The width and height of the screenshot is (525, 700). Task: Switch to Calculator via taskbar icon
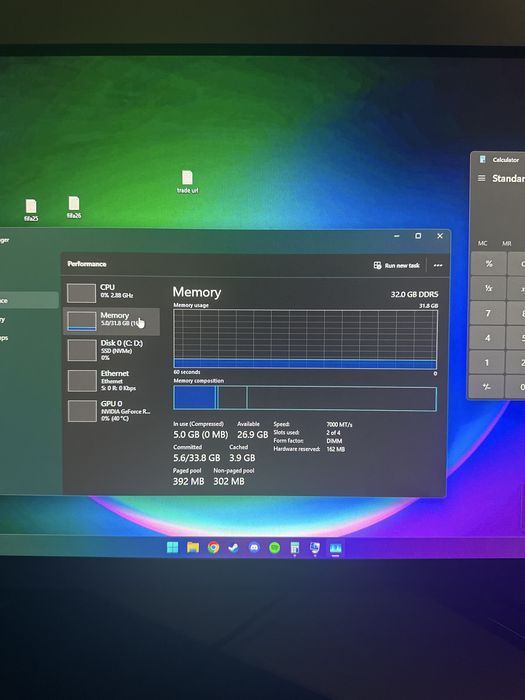295,548
